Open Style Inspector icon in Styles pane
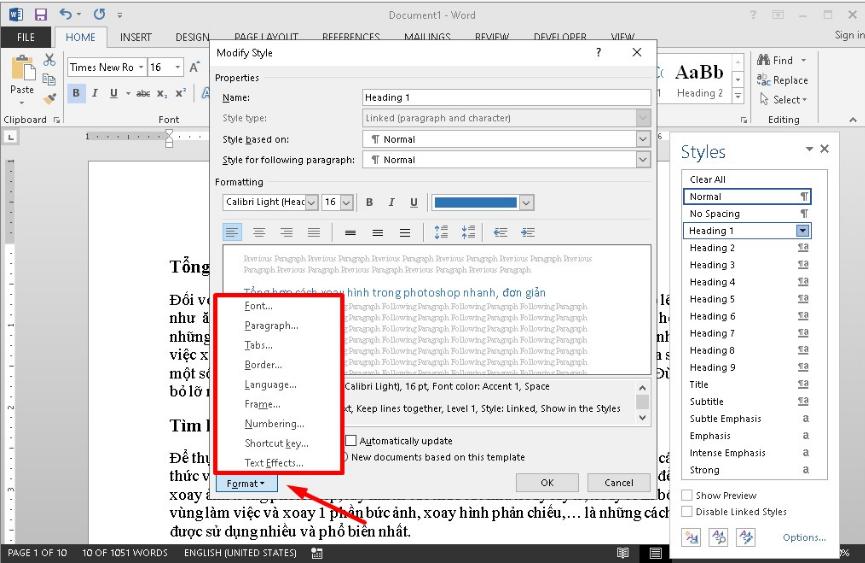The height and width of the screenshot is (563, 865). 720,537
